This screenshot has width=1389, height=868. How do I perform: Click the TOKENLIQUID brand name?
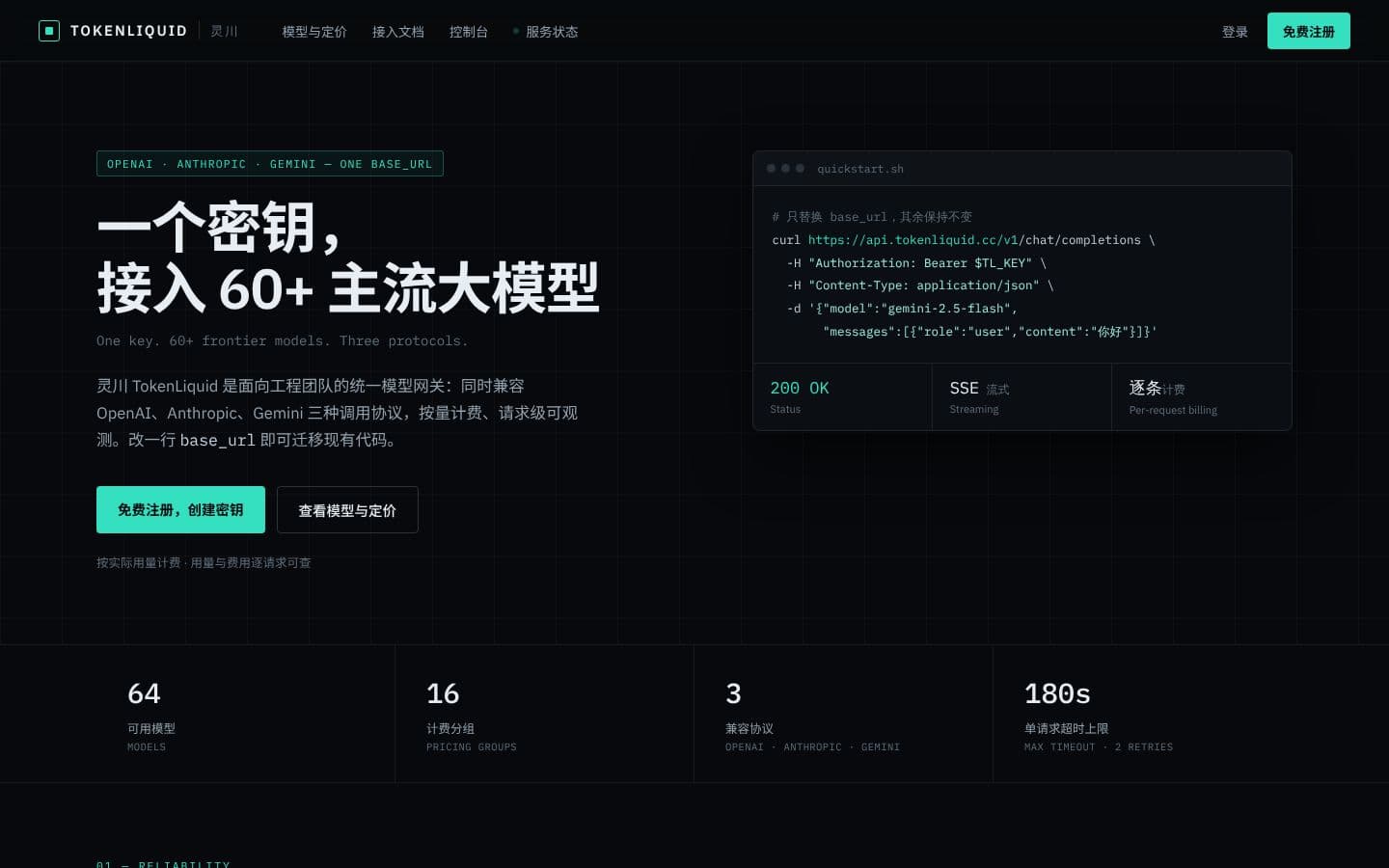pos(128,31)
